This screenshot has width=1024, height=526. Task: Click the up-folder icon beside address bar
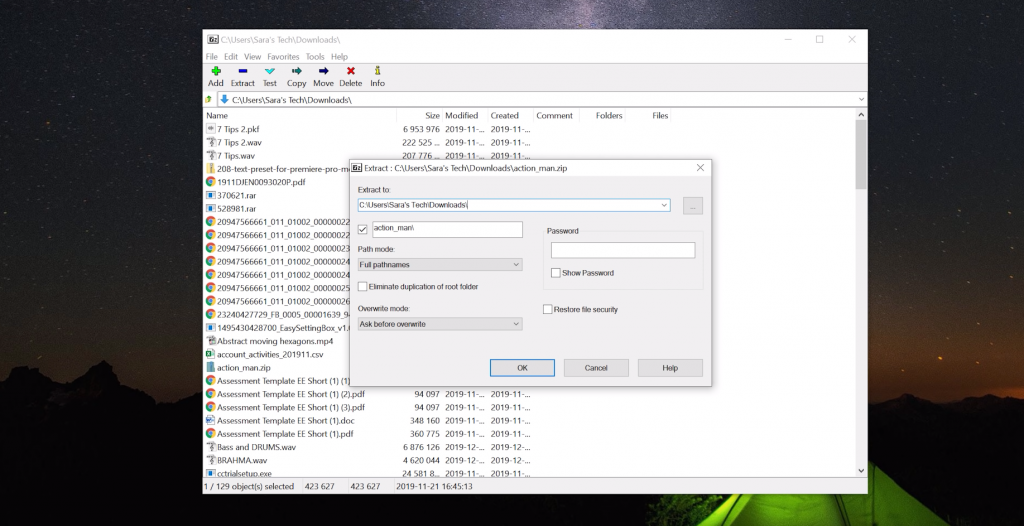tap(209, 100)
